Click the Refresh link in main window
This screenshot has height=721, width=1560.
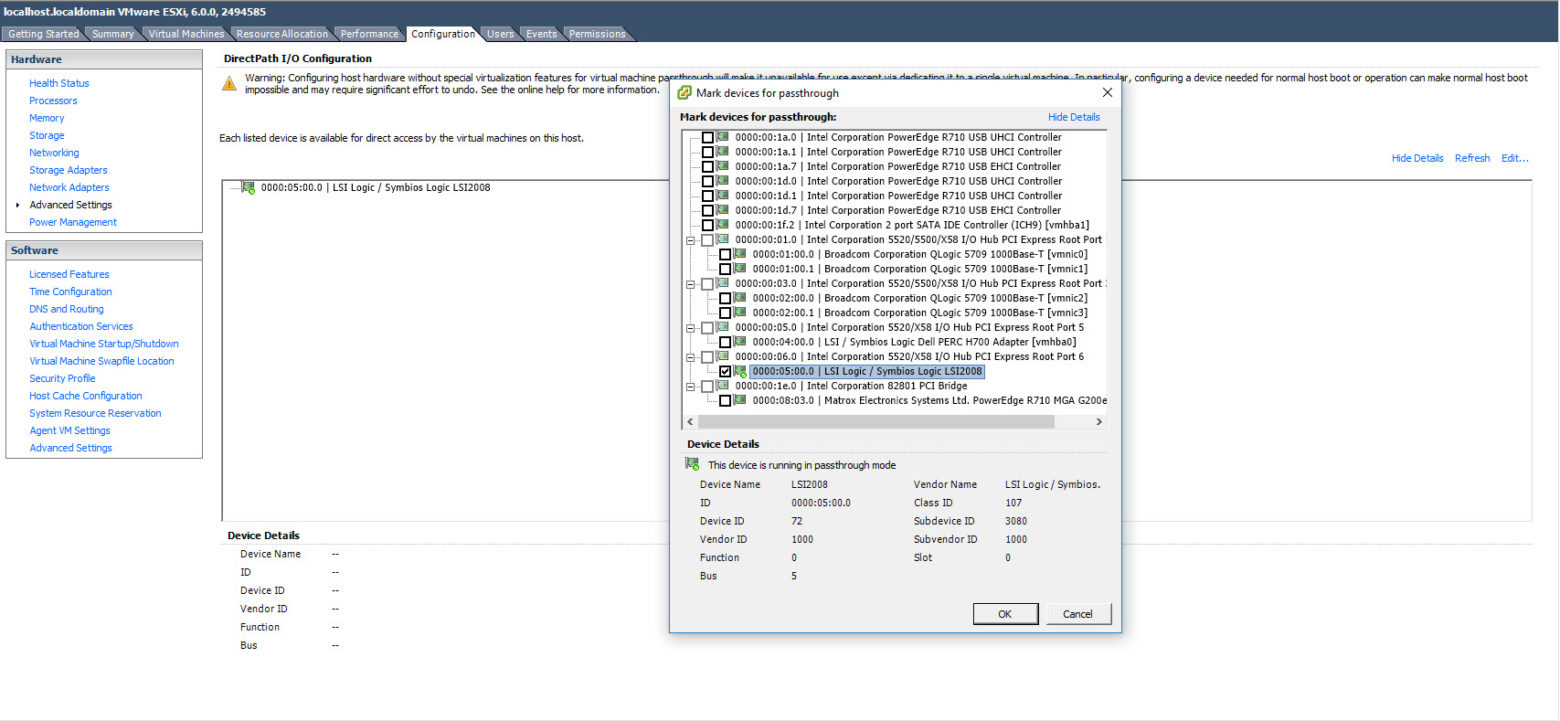(x=1472, y=158)
